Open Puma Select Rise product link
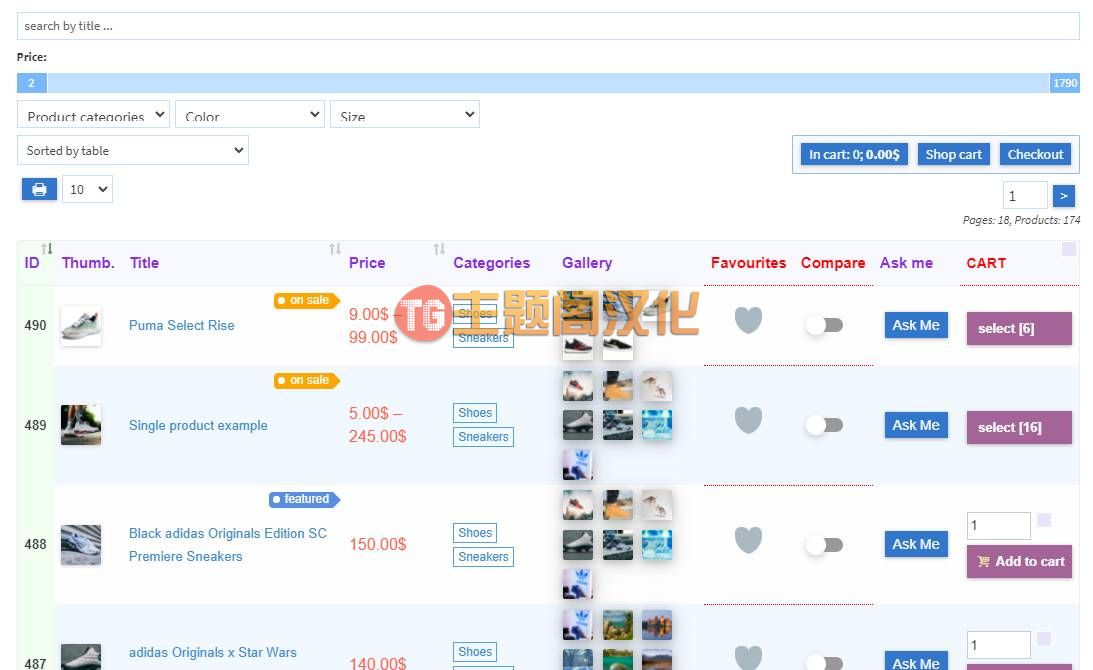This screenshot has height=670, width=1093. click(181, 326)
